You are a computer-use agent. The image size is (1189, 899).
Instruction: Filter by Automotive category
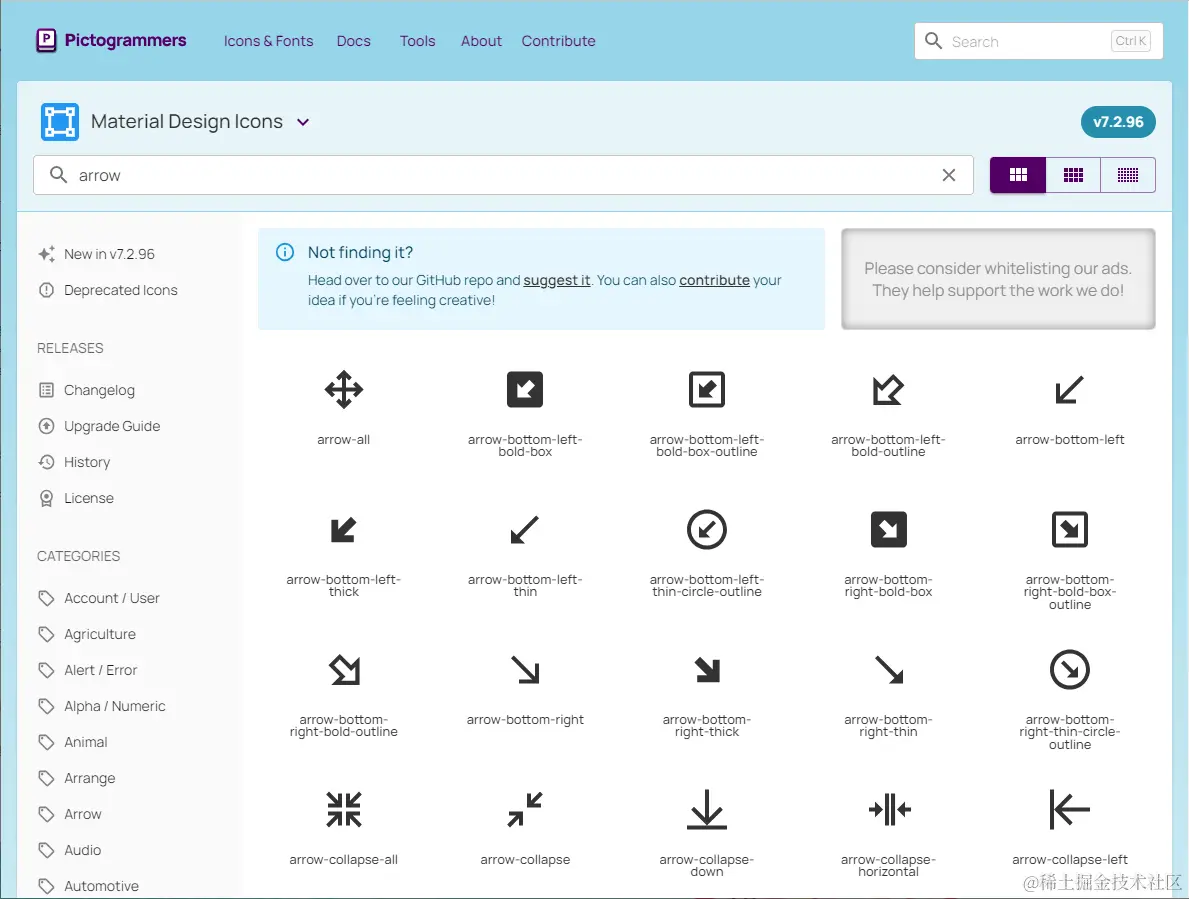89,886
